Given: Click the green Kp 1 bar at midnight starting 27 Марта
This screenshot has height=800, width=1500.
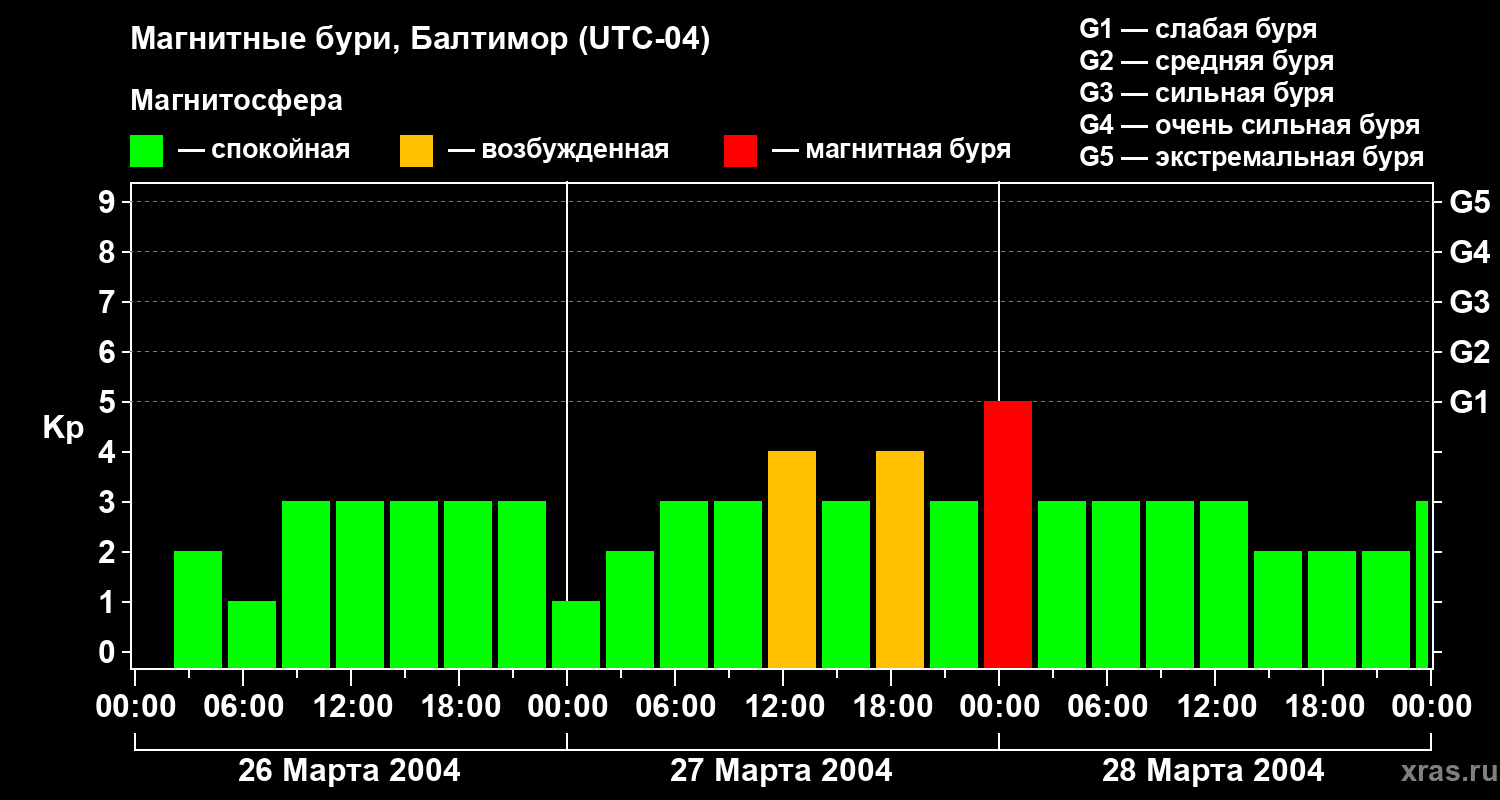Looking at the screenshot, I should coord(576,634).
